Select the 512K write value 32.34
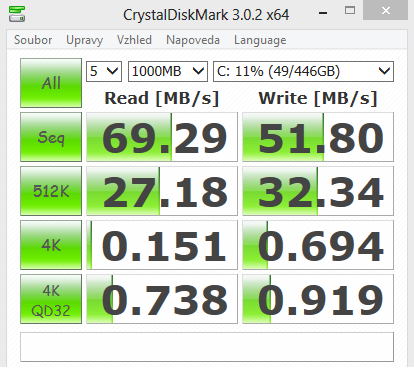 click(318, 191)
